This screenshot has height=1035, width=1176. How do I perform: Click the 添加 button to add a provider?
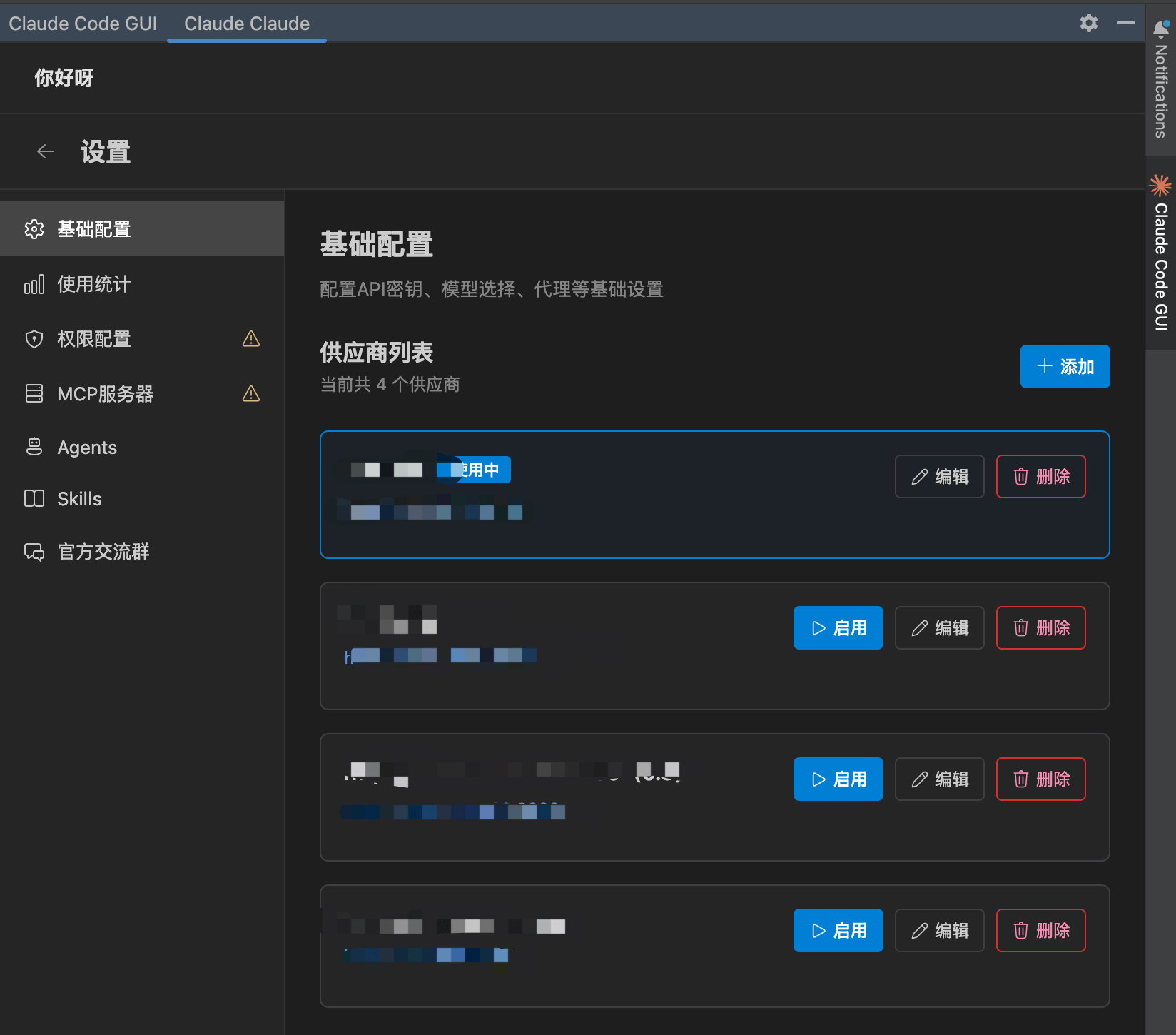[1065, 366]
